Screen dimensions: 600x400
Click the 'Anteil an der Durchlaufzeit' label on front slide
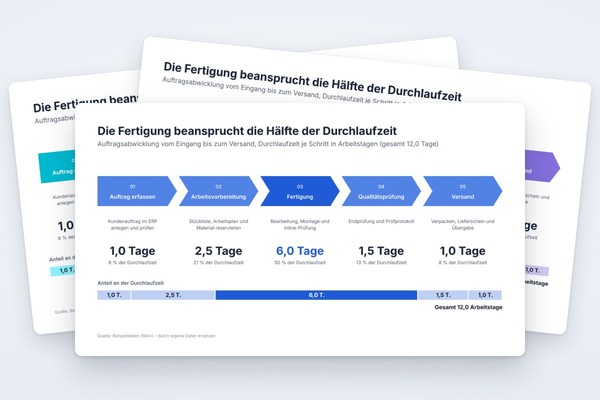point(130,283)
